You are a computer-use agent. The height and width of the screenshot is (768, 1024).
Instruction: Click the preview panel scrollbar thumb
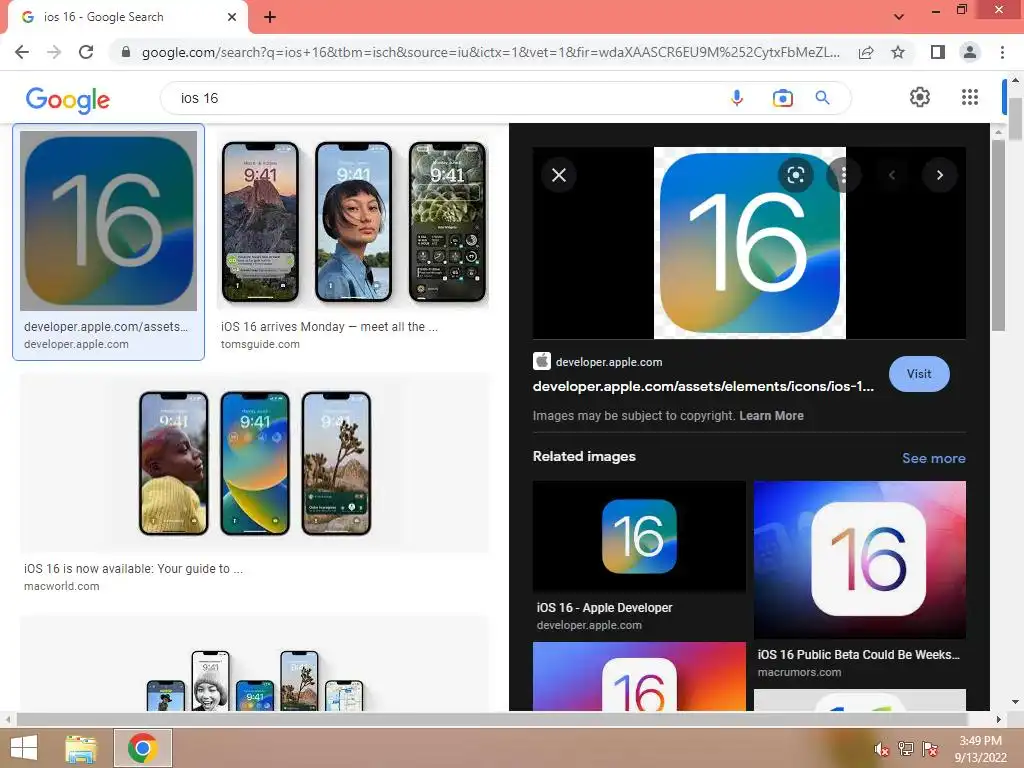point(998,236)
